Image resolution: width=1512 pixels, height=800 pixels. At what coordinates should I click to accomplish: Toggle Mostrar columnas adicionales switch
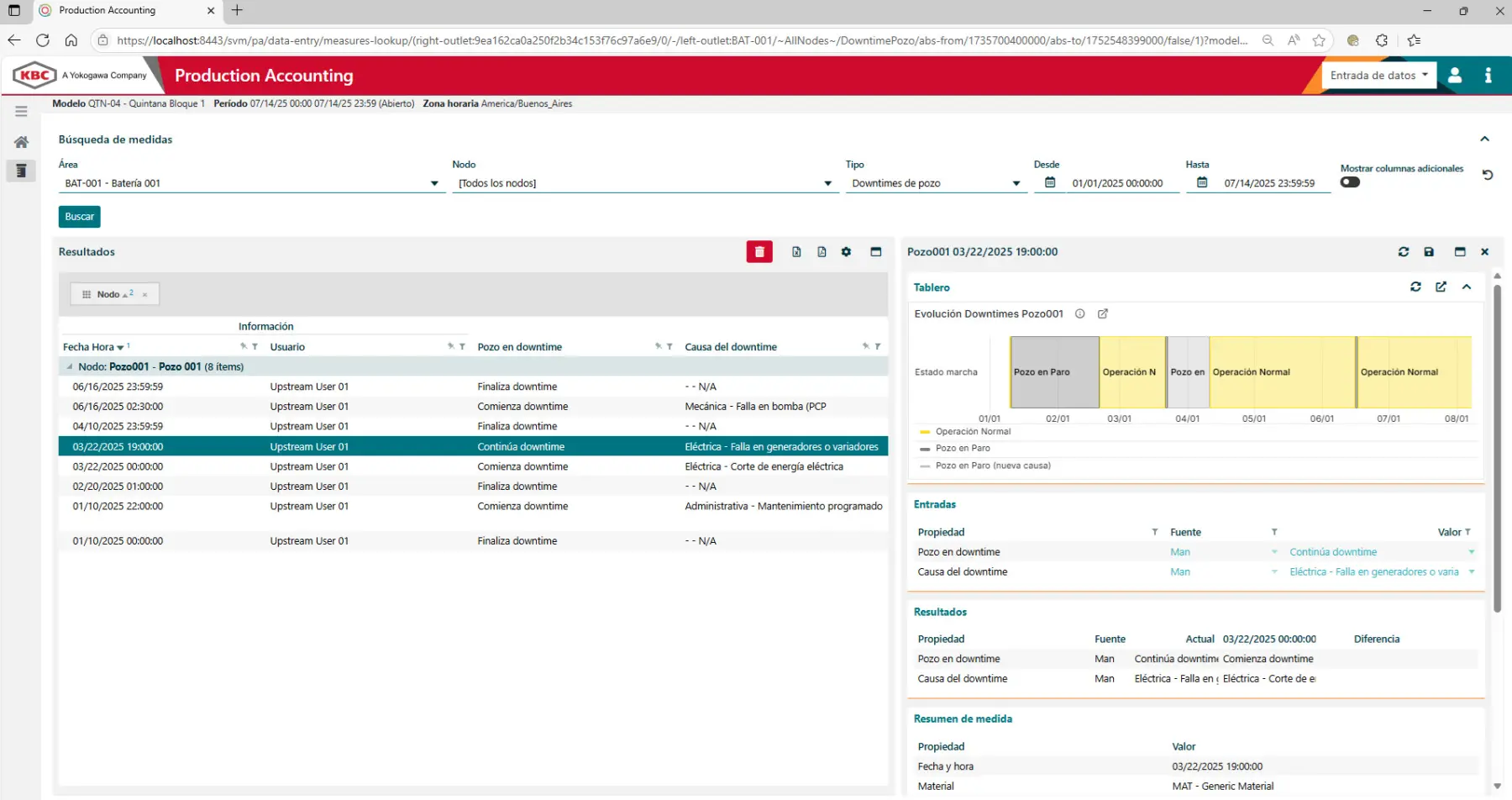click(x=1350, y=183)
